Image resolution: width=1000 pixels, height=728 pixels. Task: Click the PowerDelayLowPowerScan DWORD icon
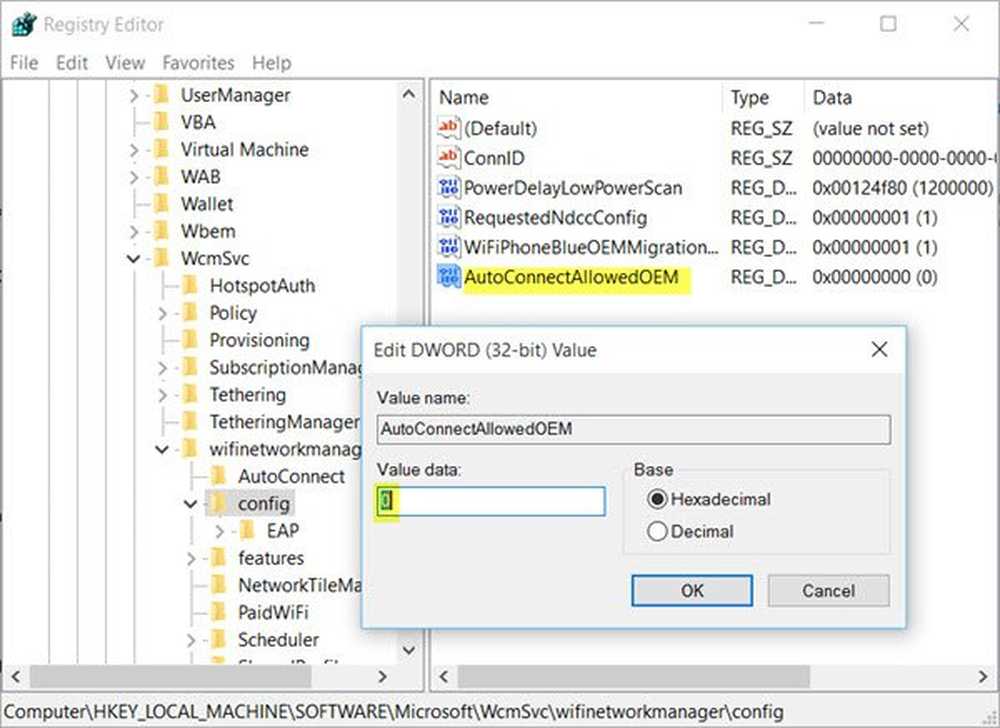pos(448,187)
